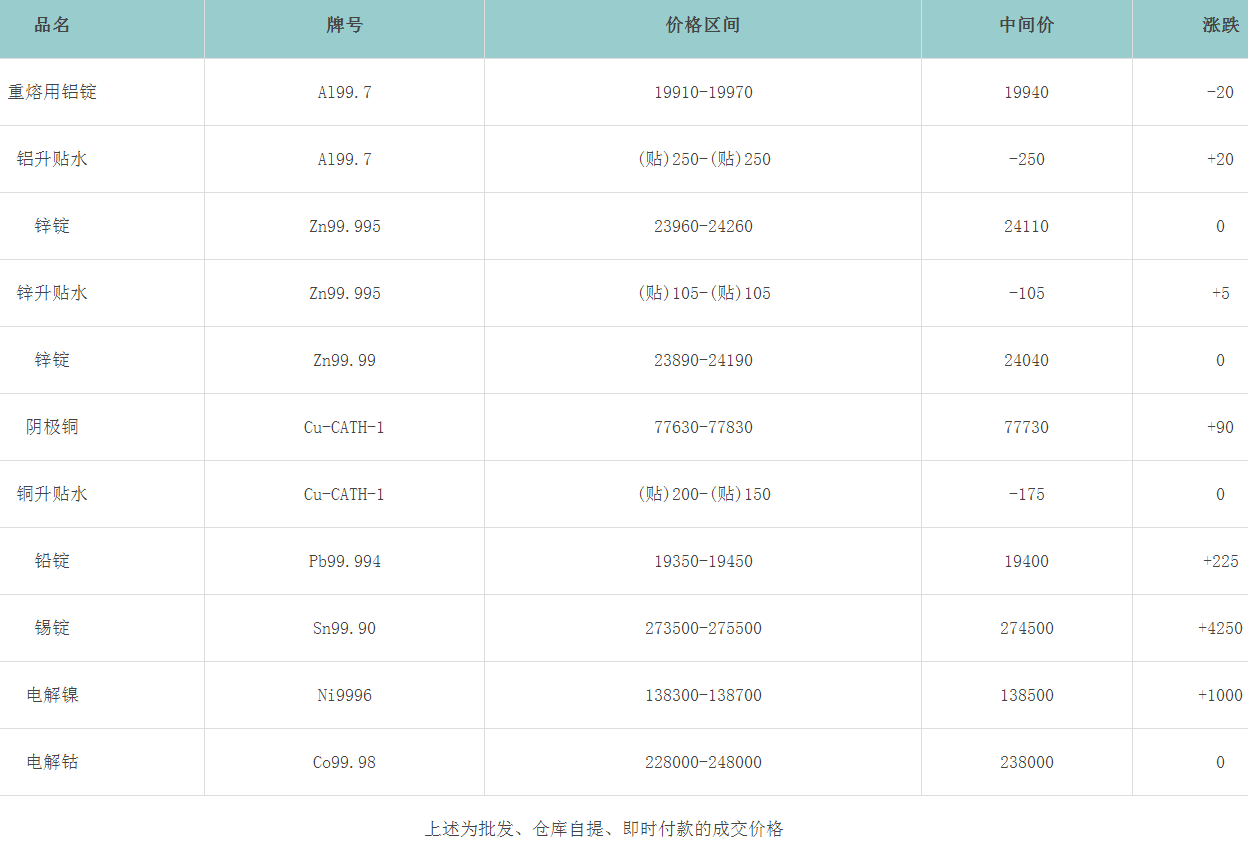Select the 铝升贴水 row name

point(52,159)
